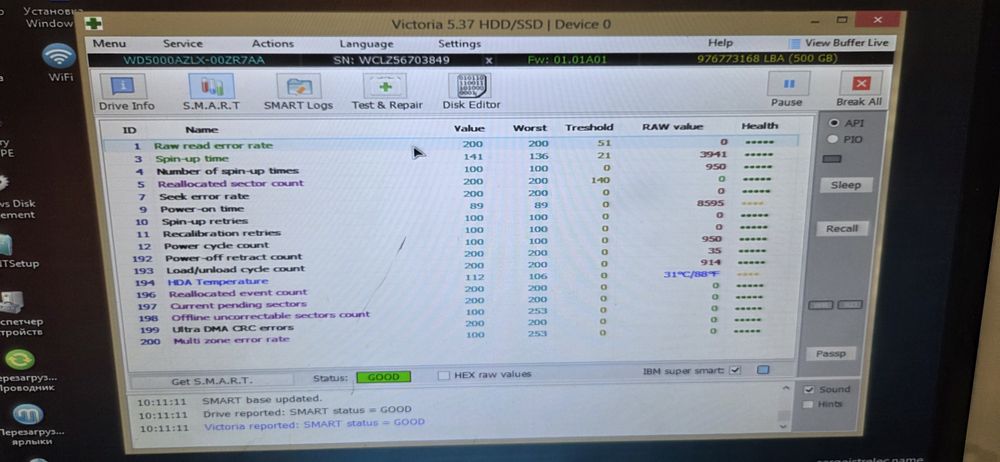
Task: Click the Break All icon
Action: coord(859,89)
